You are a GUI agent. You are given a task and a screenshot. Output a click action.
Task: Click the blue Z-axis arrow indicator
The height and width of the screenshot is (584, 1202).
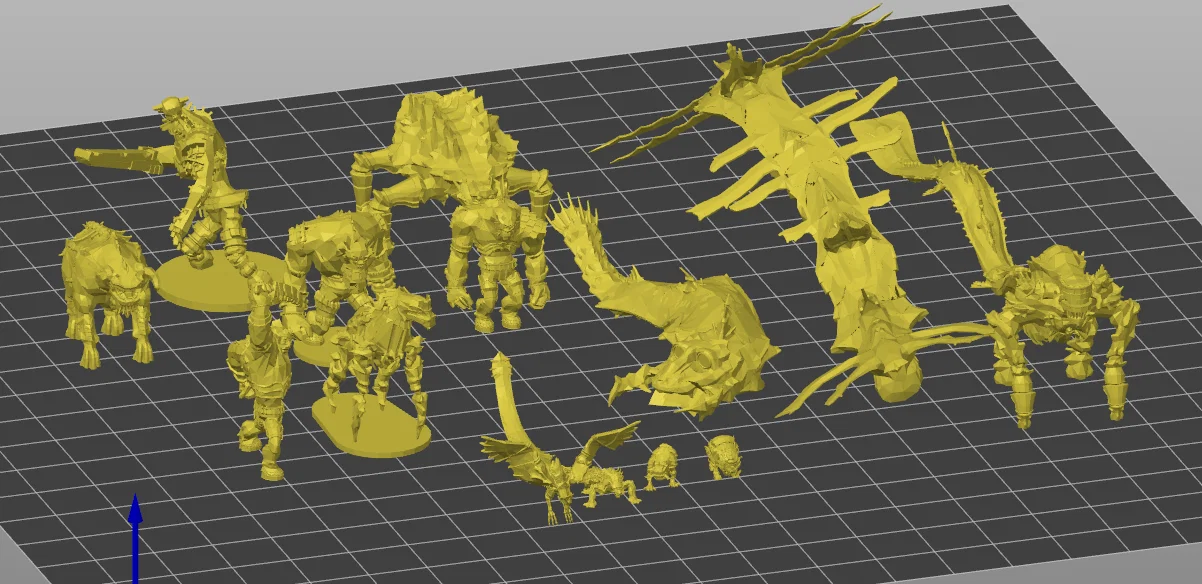[135, 537]
